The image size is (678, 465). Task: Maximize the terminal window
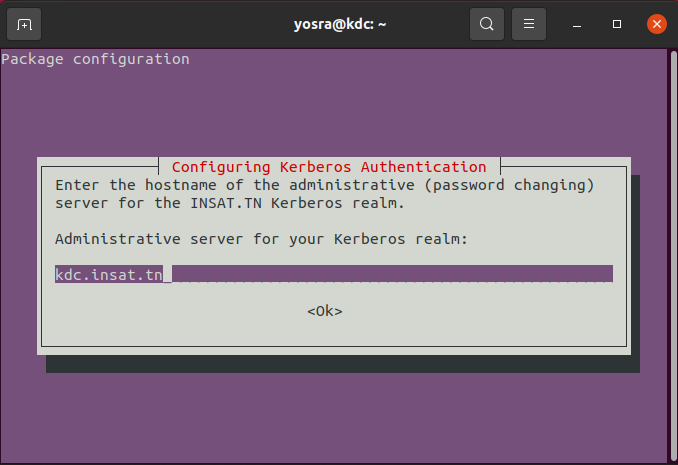click(617, 24)
